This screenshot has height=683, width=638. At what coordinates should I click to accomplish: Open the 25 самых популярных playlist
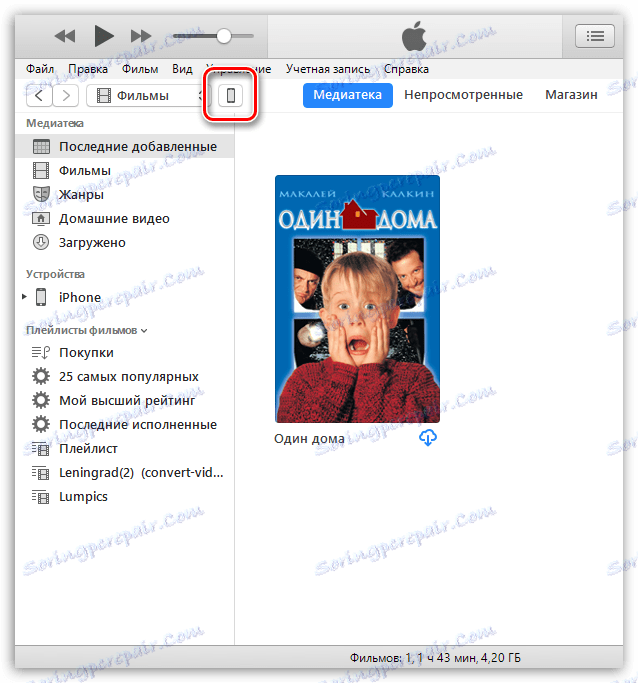pos(125,376)
